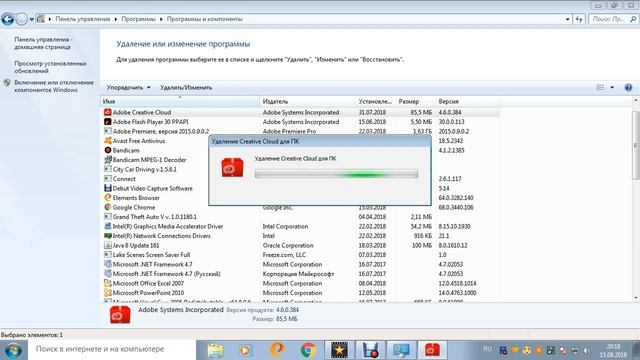Select the Grand Theft Auto V row
640x360 pixels.
pyautogui.click(x=300, y=217)
